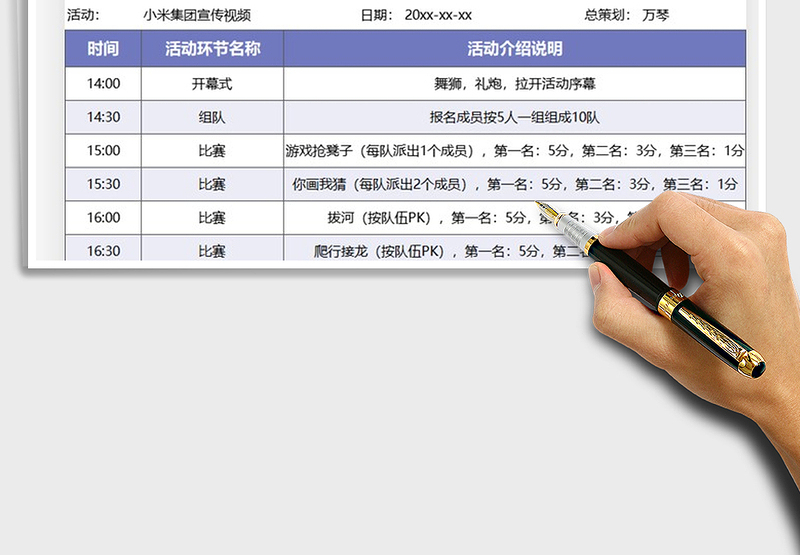Click the 20xx-xx-xx date value
This screenshot has width=800, height=555.
click(438, 15)
